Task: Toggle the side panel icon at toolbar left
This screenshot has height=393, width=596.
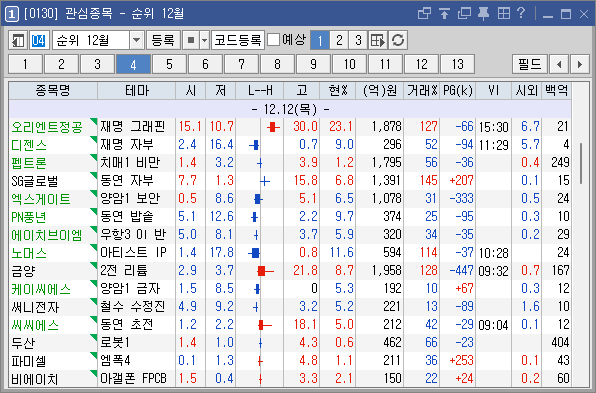Action: tap(18, 40)
